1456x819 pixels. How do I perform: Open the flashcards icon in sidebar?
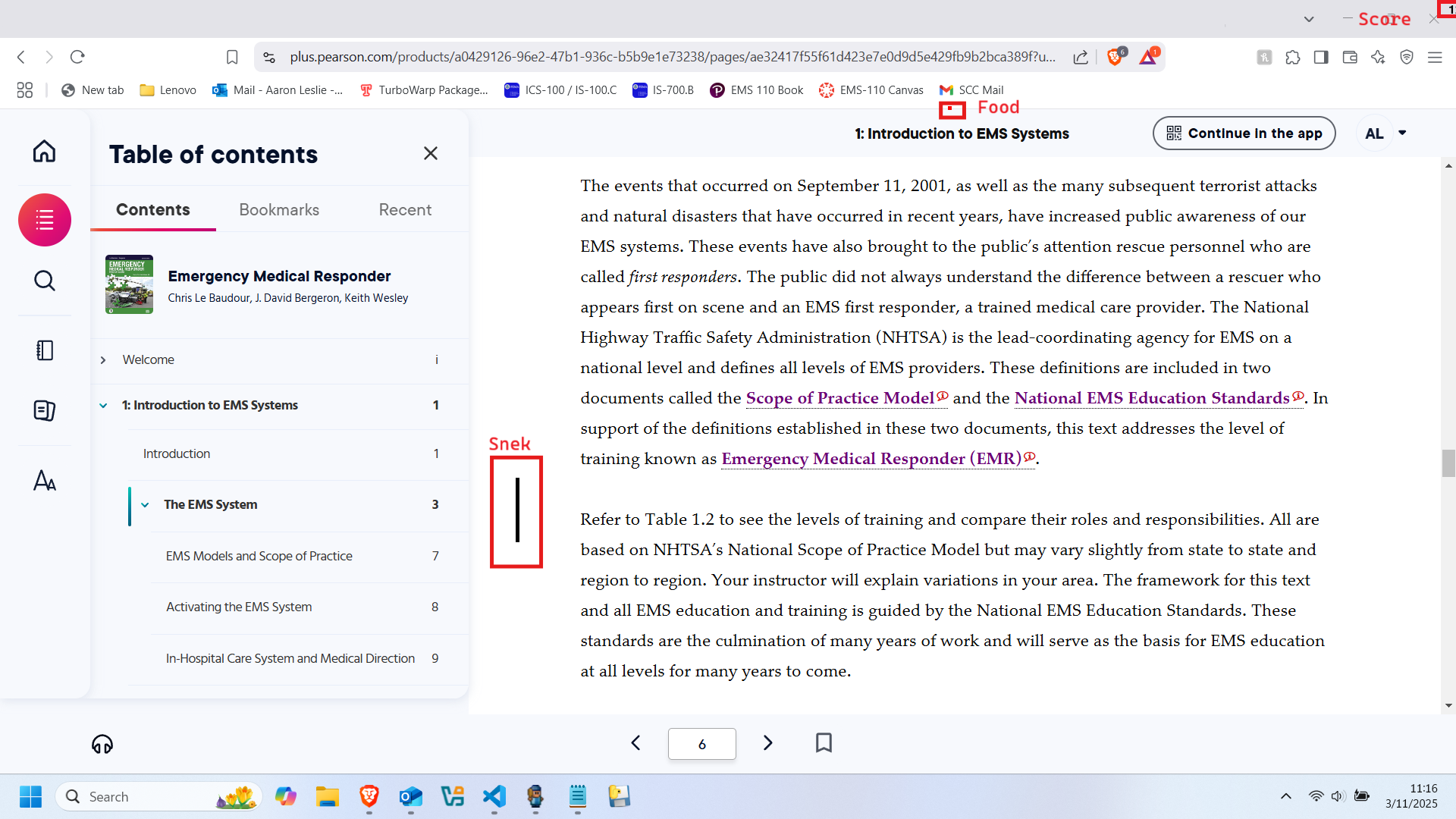(x=44, y=410)
